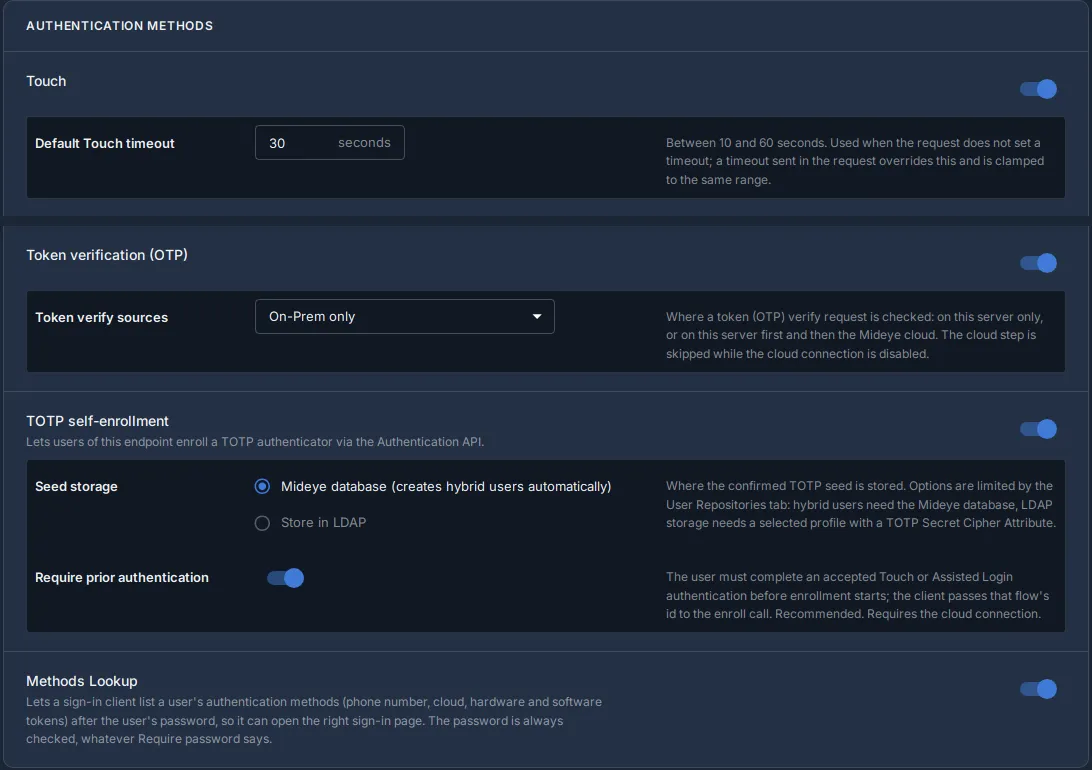The width and height of the screenshot is (1092, 770).
Task: Click the caret arrow on On-Prem only
Action: 537,317
